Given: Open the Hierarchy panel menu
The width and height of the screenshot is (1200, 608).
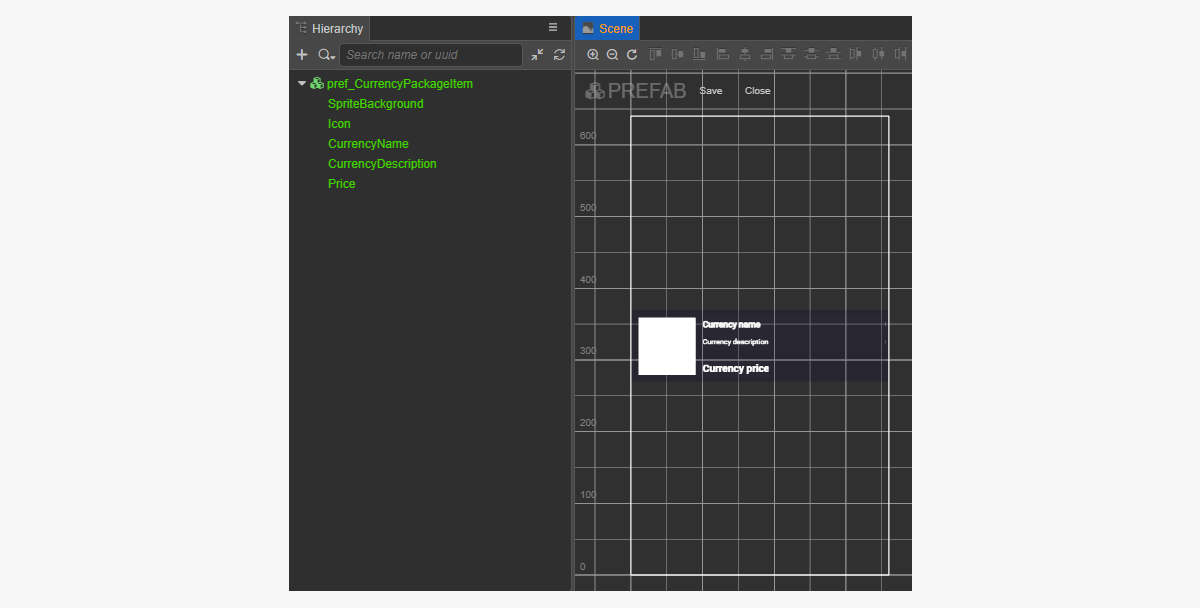Looking at the screenshot, I should coord(553,28).
